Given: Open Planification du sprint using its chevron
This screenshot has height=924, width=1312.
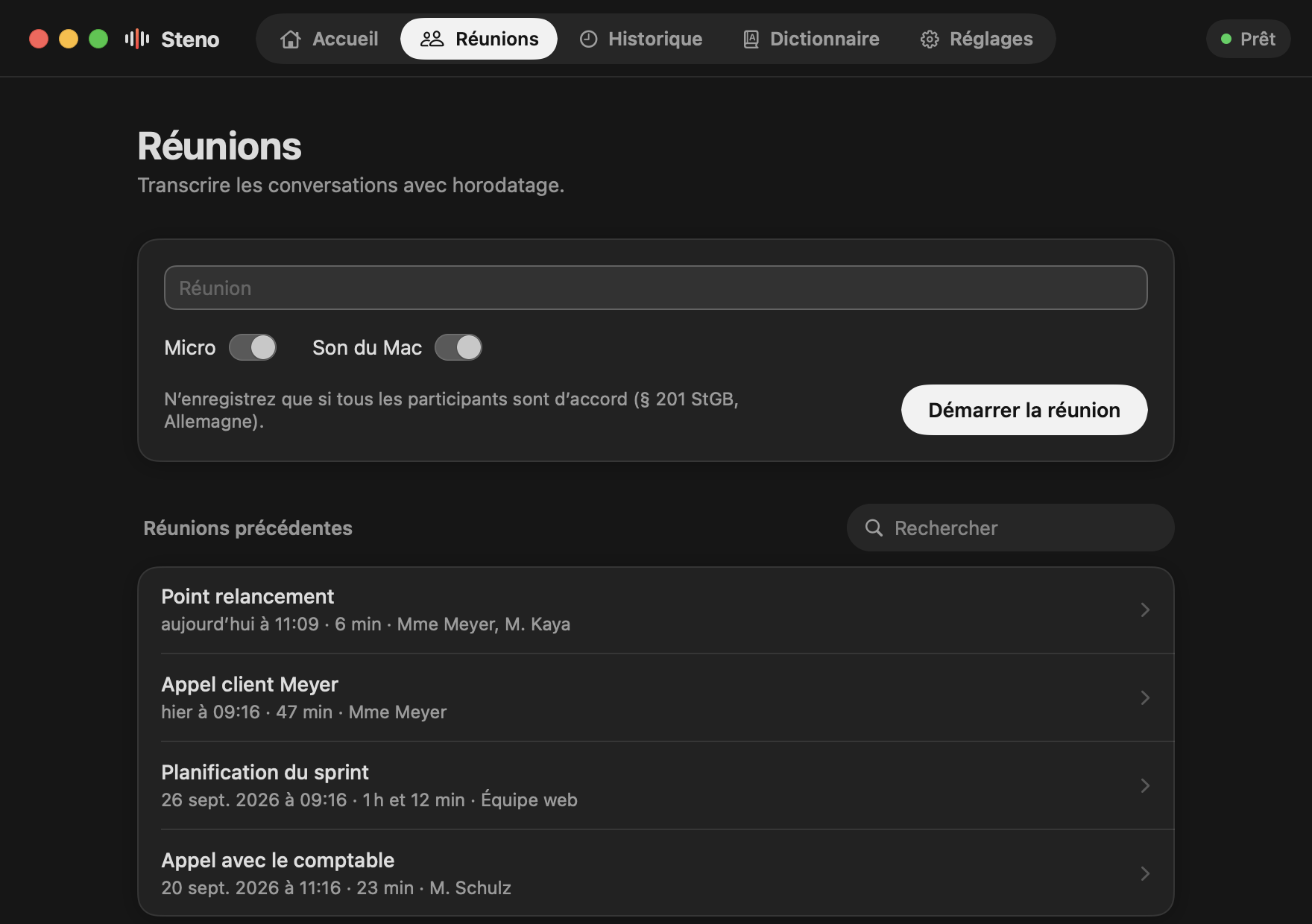Looking at the screenshot, I should pos(1145,785).
